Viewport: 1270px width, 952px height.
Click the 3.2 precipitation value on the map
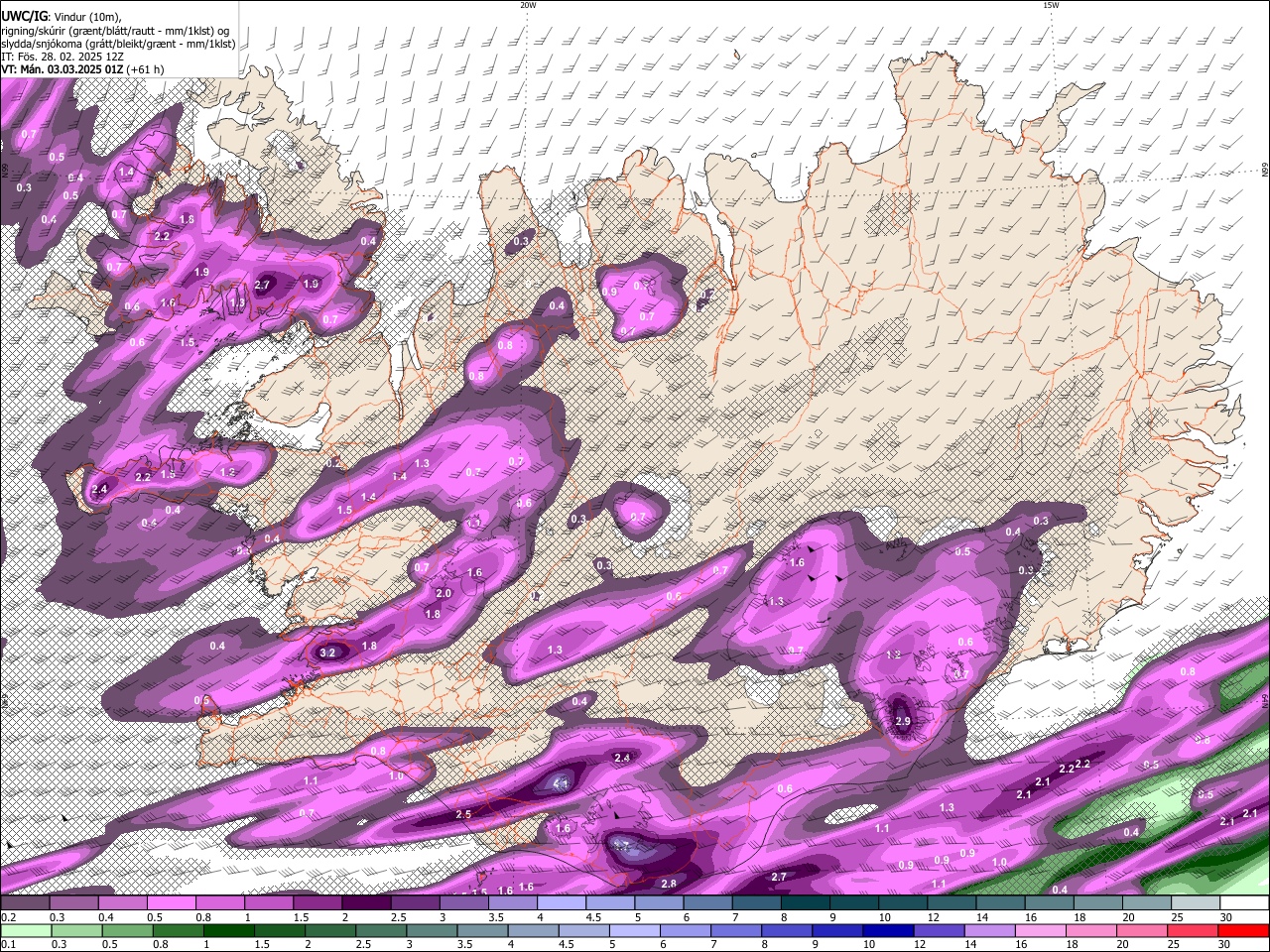click(x=329, y=653)
